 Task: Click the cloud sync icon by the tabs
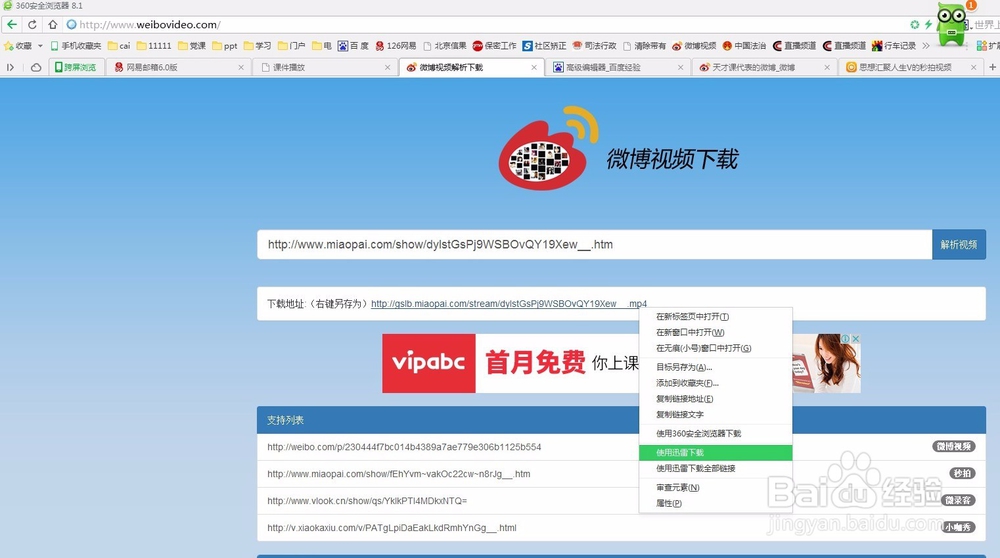(x=36, y=67)
